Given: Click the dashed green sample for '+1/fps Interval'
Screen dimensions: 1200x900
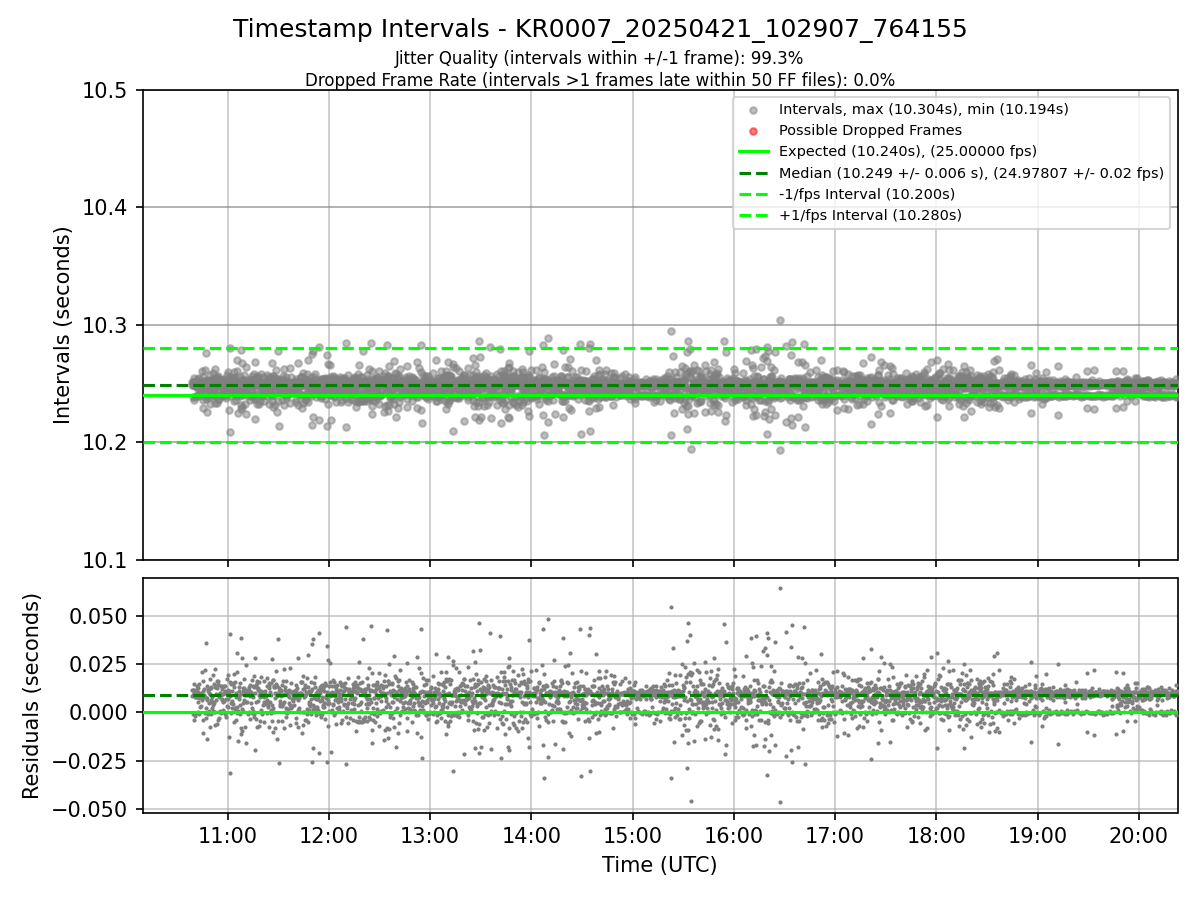Looking at the screenshot, I should (x=753, y=215).
